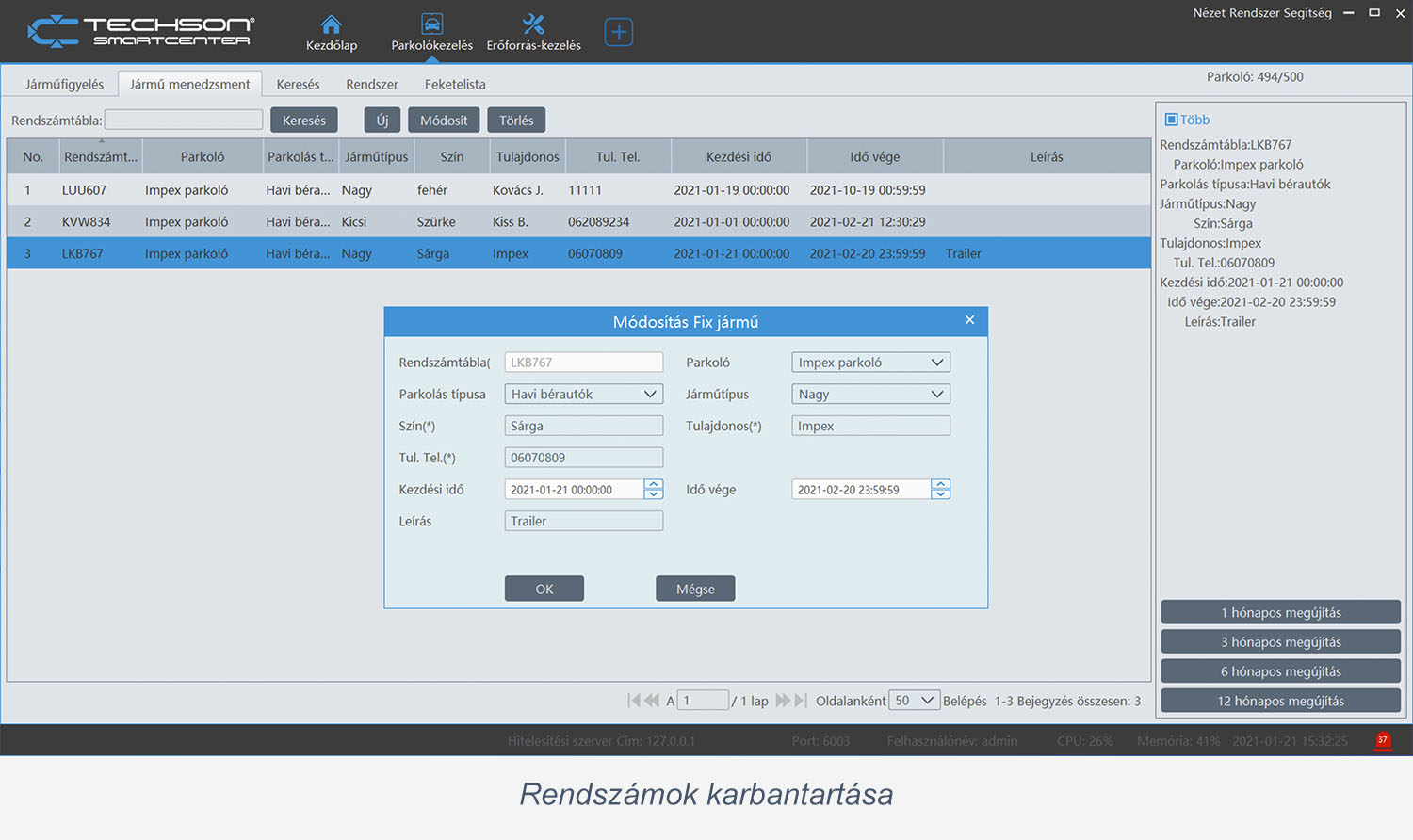Collapse the Több details panel
Image resolution: width=1413 pixels, height=840 pixels.
pos(1171,120)
